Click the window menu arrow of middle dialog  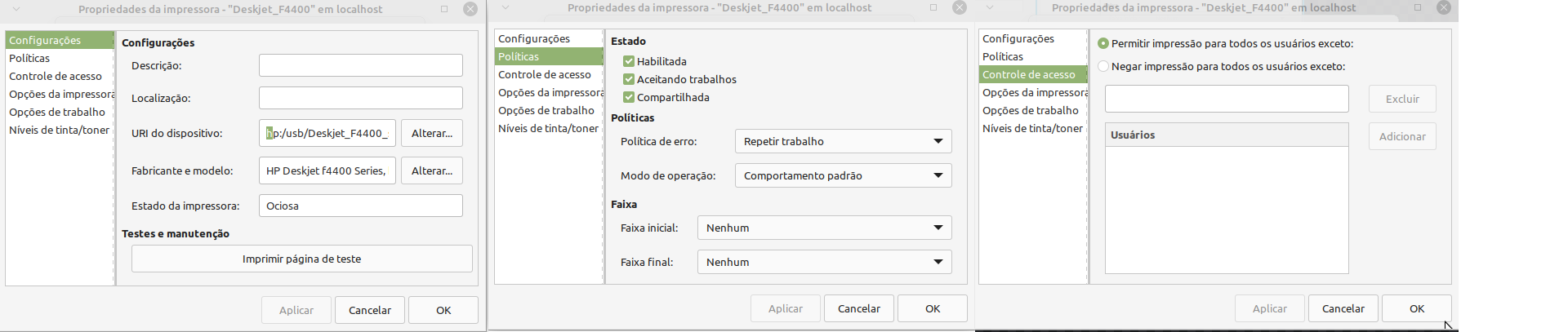click(506, 7)
